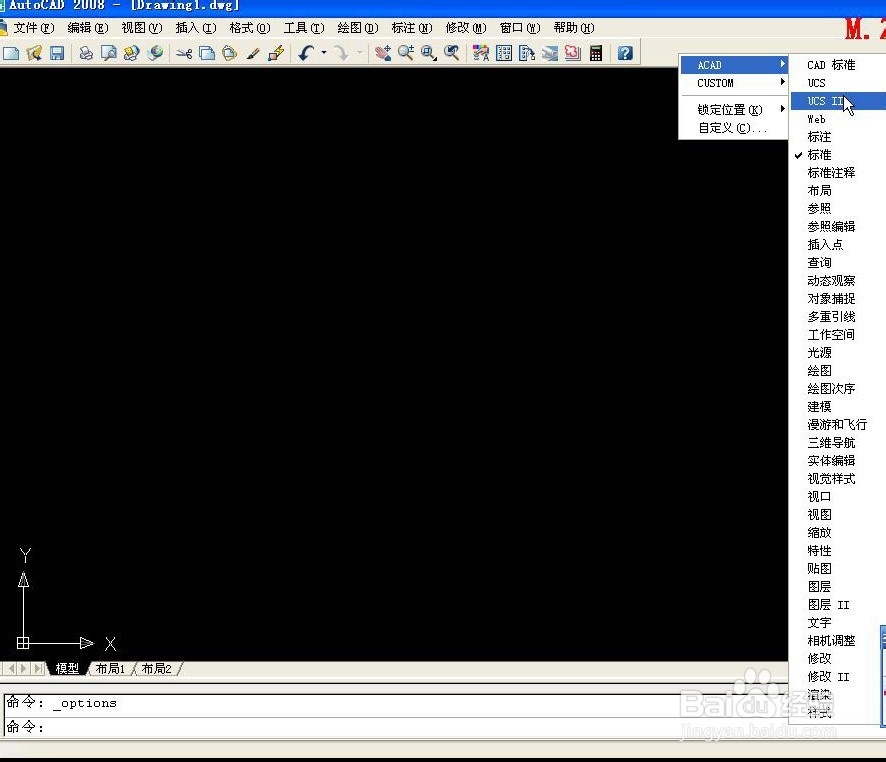Activate the Pan hand tool
This screenshot has height=762, width=886.
(x=383, y=54)
